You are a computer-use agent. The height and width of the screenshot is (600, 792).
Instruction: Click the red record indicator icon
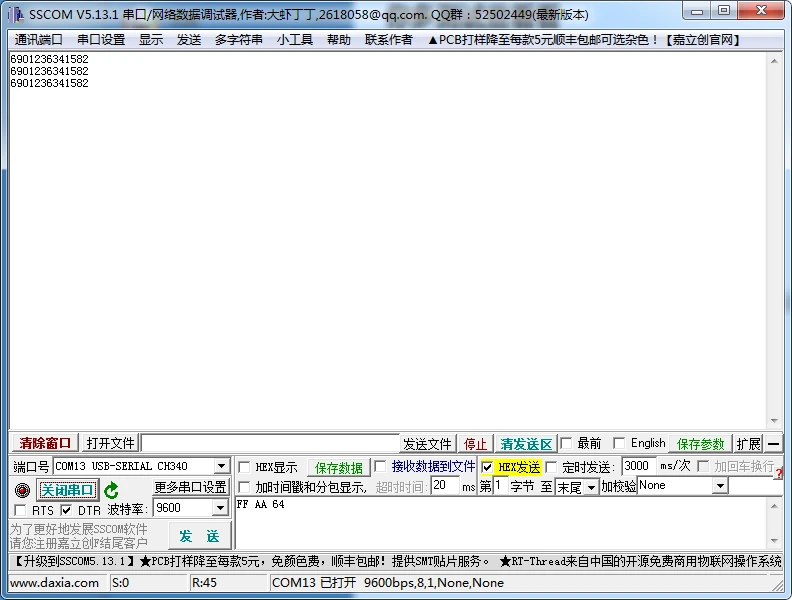coord(22,490)
